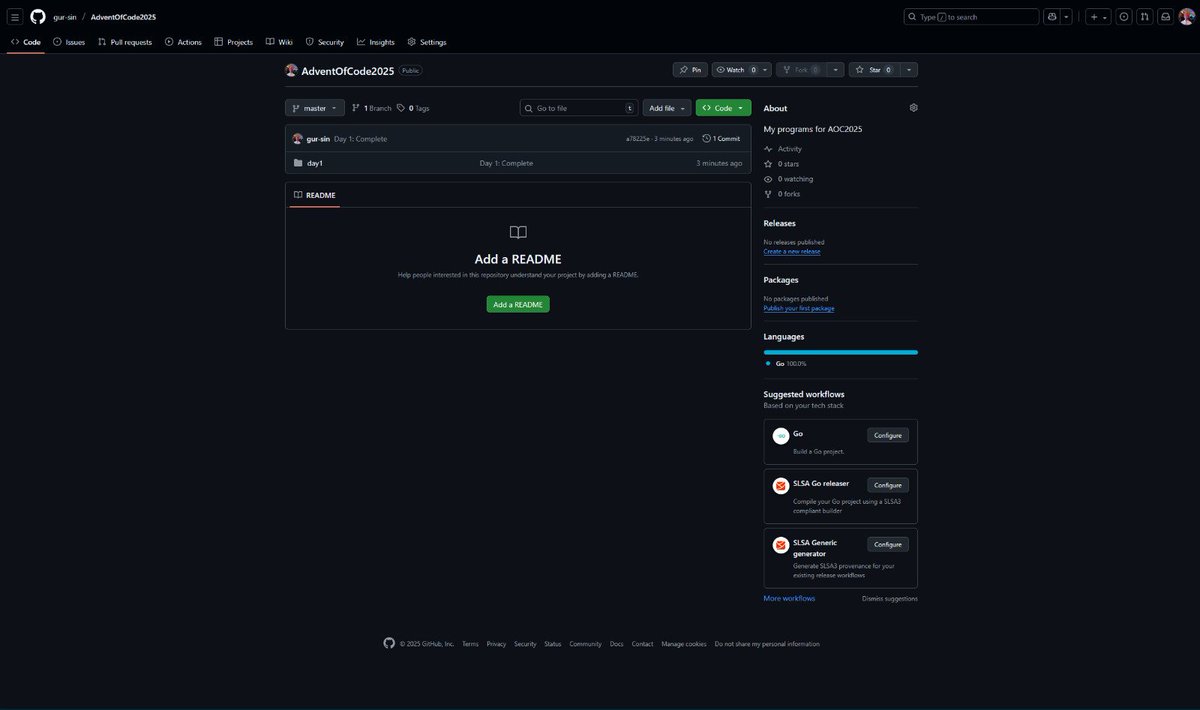The height and width of the screenshot is (710, 1200).
Task: Open the master branch selector
Action: point(315,108)
